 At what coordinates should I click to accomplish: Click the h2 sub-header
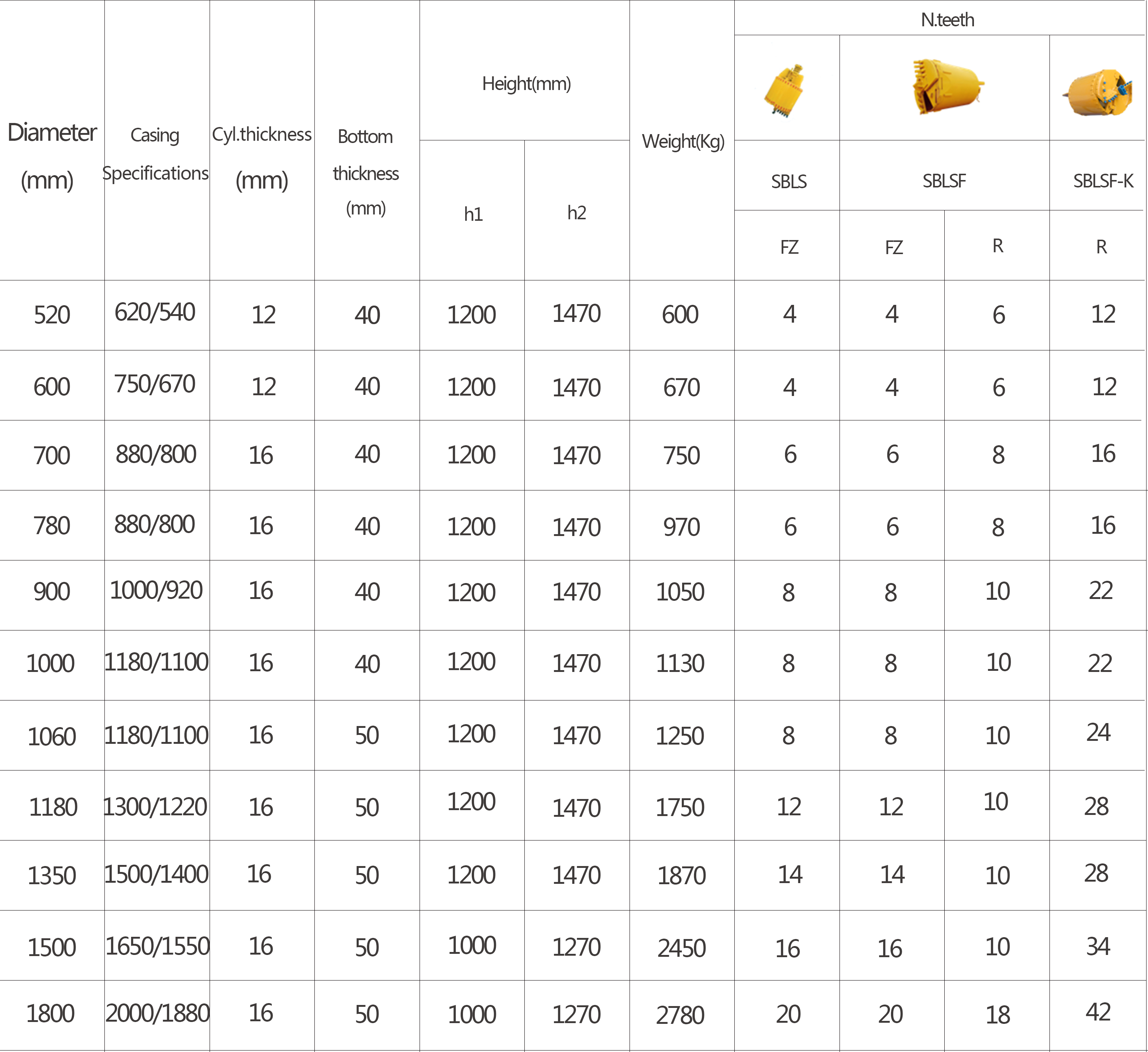pyautogui.click(x=576, y=213)
